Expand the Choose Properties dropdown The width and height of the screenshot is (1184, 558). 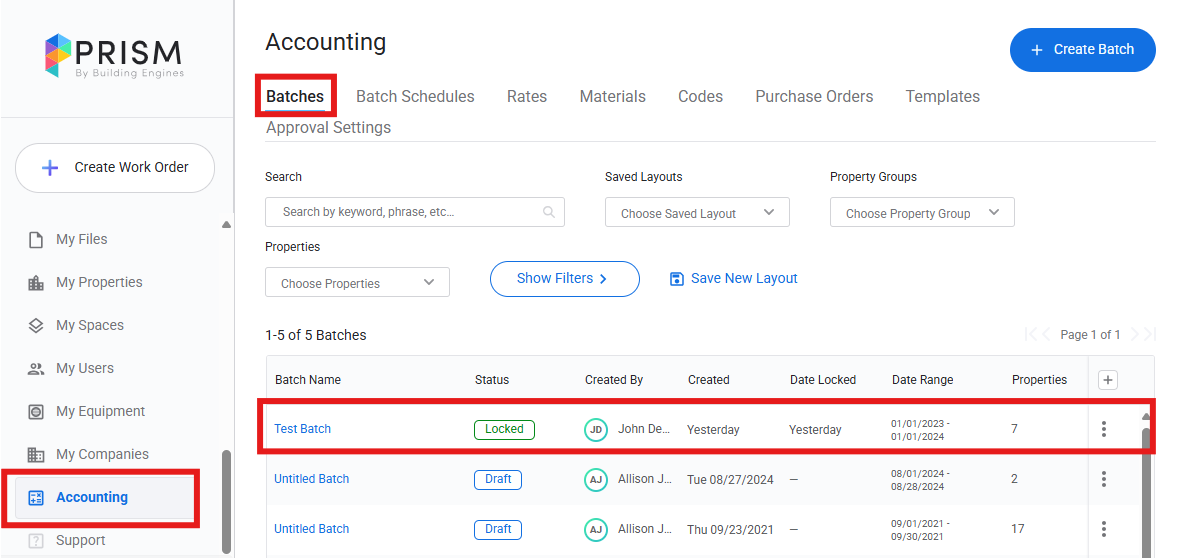tap(357, 283)
